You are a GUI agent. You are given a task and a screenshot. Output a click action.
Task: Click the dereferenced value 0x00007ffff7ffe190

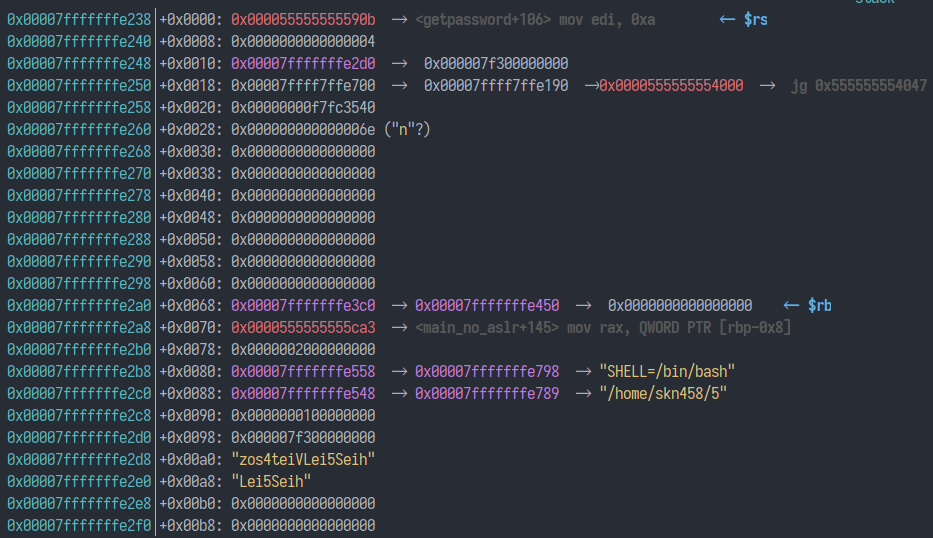coord(496,86)
